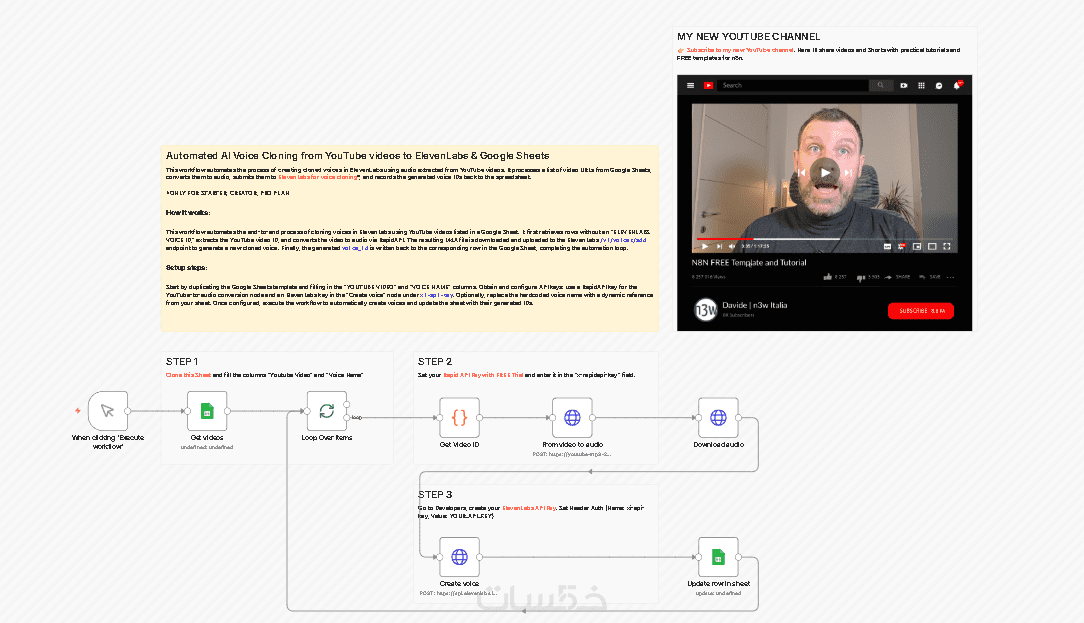Viewport: 1084px width, 623px height.
Task: Click the small play icon in the player controls
Action: 704,246
